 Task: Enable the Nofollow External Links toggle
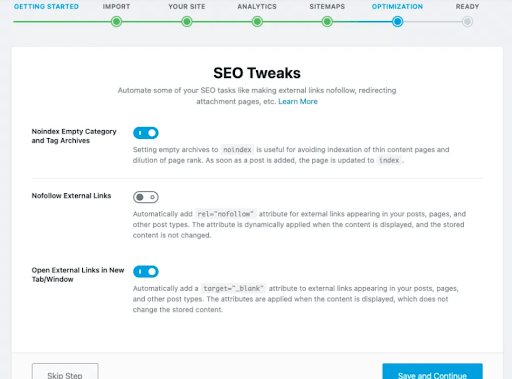coord(146,197)
